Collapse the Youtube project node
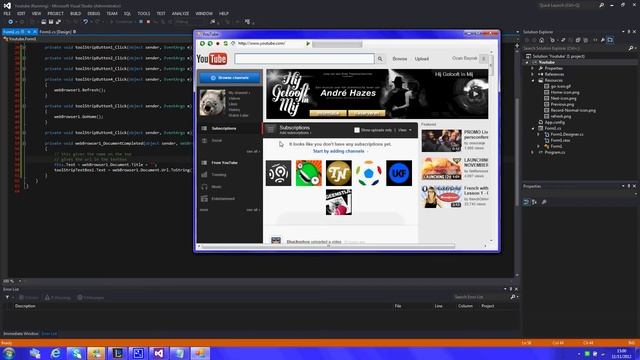 [x=527, y=62]
